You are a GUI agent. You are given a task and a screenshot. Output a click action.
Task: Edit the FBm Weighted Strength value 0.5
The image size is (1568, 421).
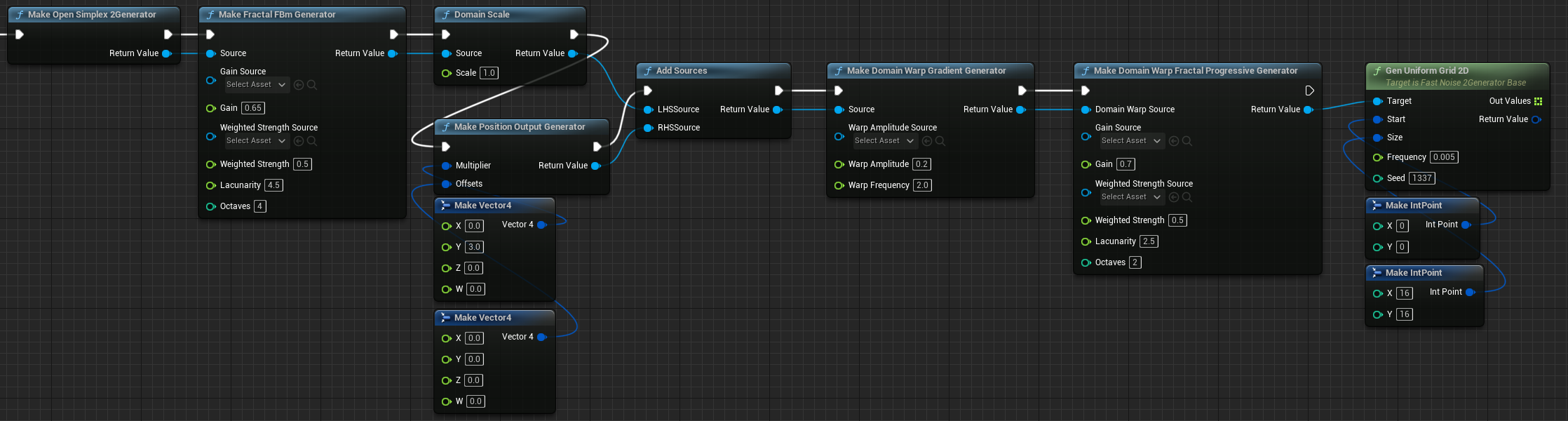click(302, 164)
